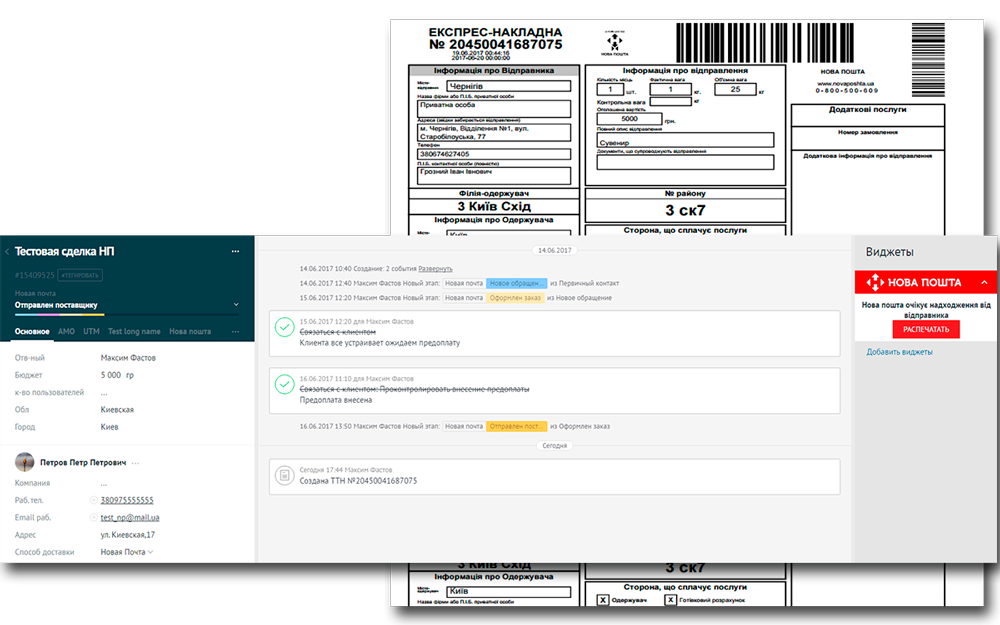The image size is (1000, 625).
Task: Click the volumetric weight field showing 25
Action: coord(735,89)
